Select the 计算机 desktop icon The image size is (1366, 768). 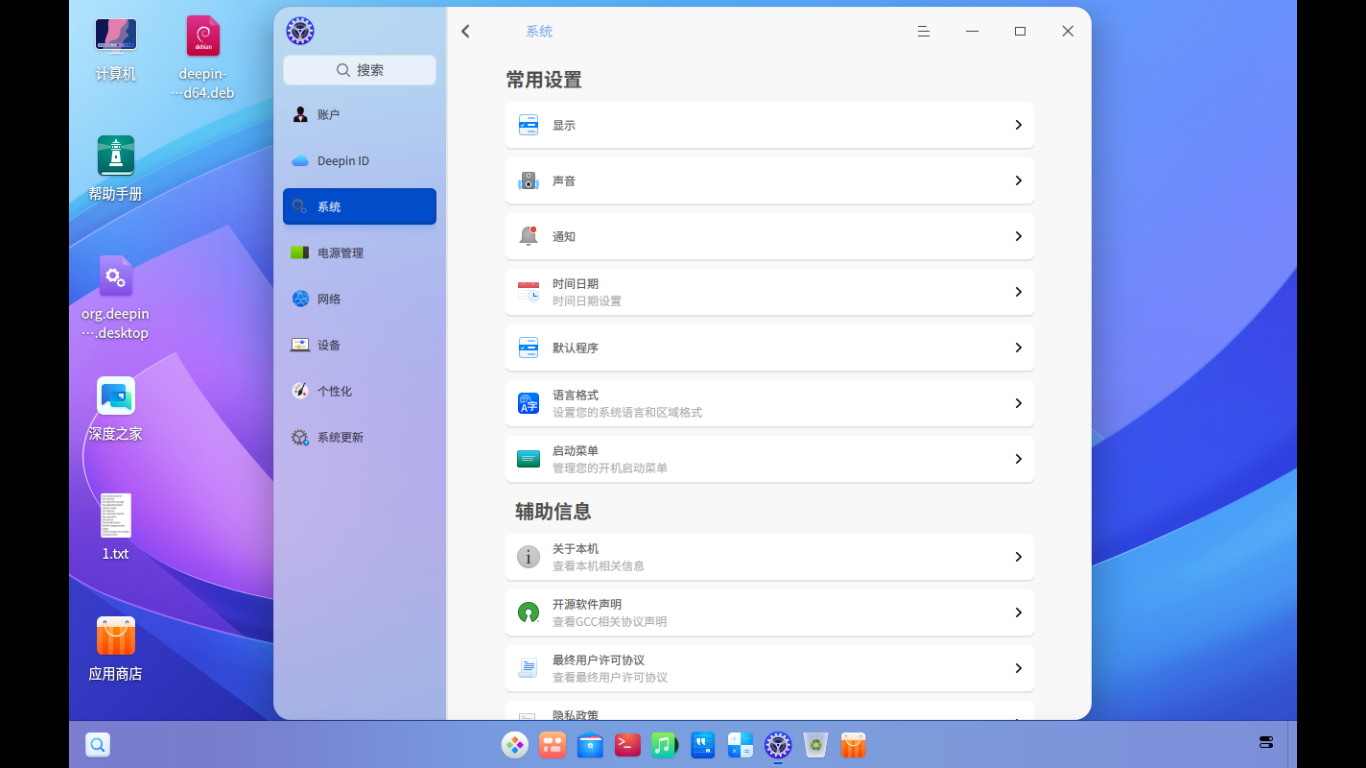coord(115,48)
